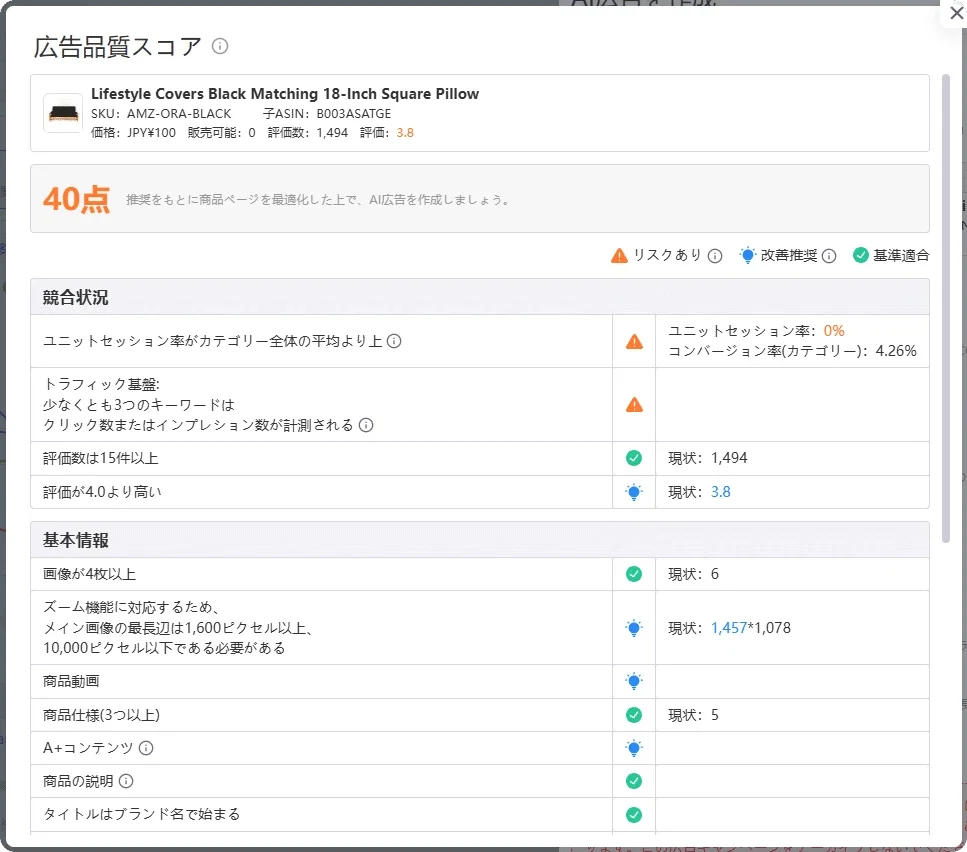The height and width of the screenshot is (852, 967).
Task: Click green check in 画像が4枚以上 row
Action: [634, 574]
